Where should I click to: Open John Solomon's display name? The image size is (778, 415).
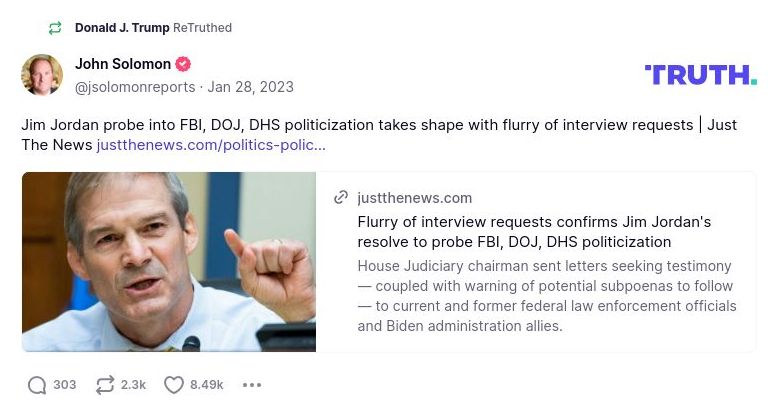pos(123,64)
